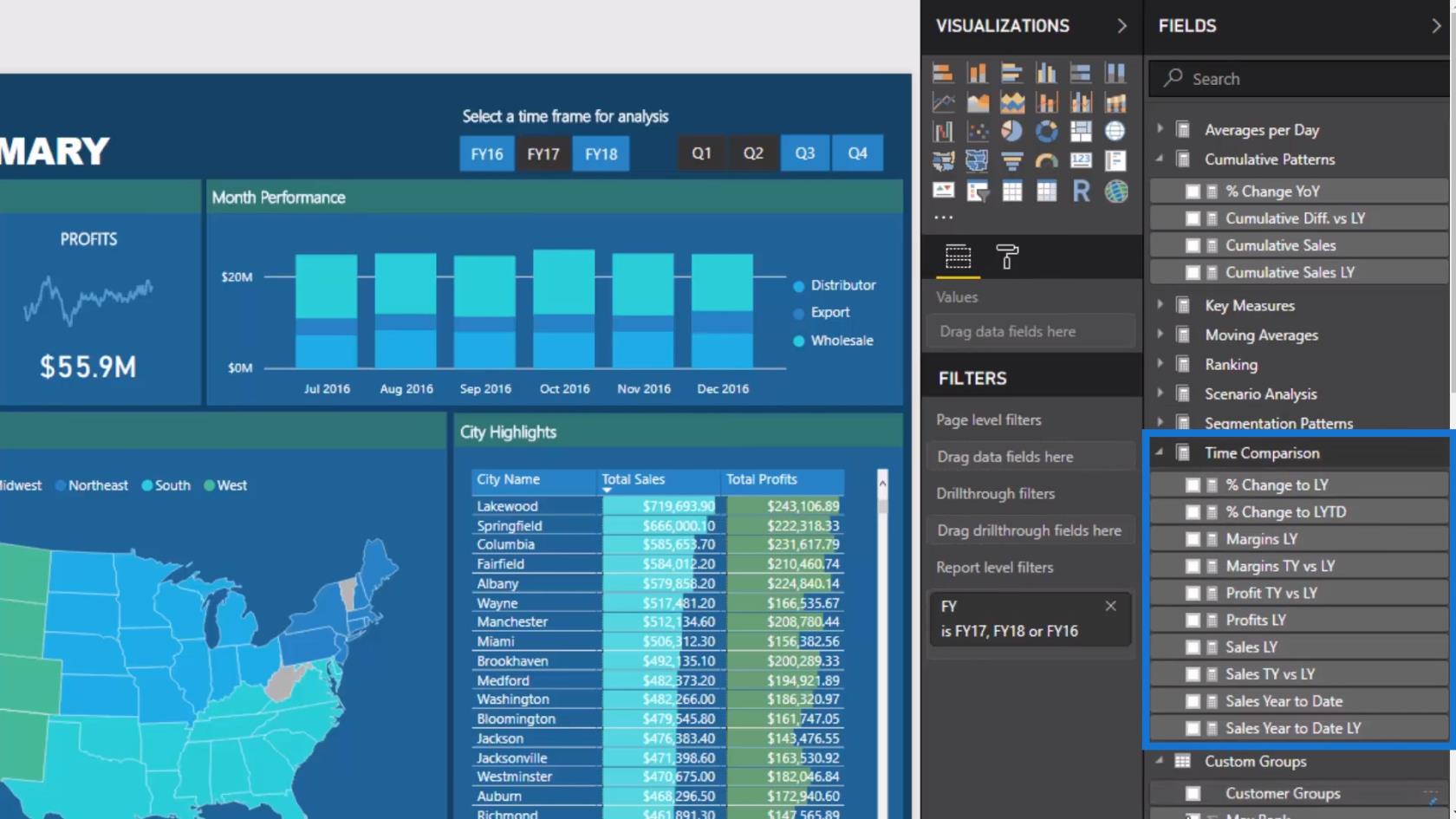This screenshot has width=1456, height=819.
Task: Collapse the Fields pane with its chevron
Action: [x=1436, y=26]
